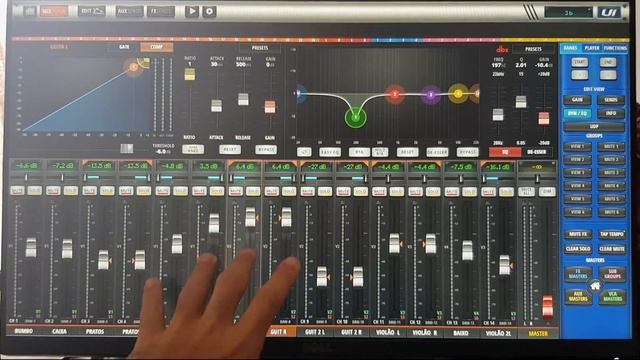This screenshot has width=640, height=360.
Task: Open the GATE tab
Action: point(124,47)
